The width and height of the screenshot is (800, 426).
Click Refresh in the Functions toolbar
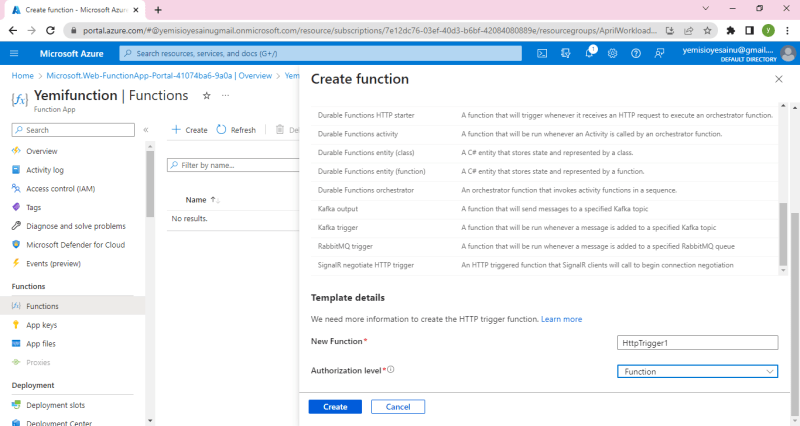coord(236,130)
